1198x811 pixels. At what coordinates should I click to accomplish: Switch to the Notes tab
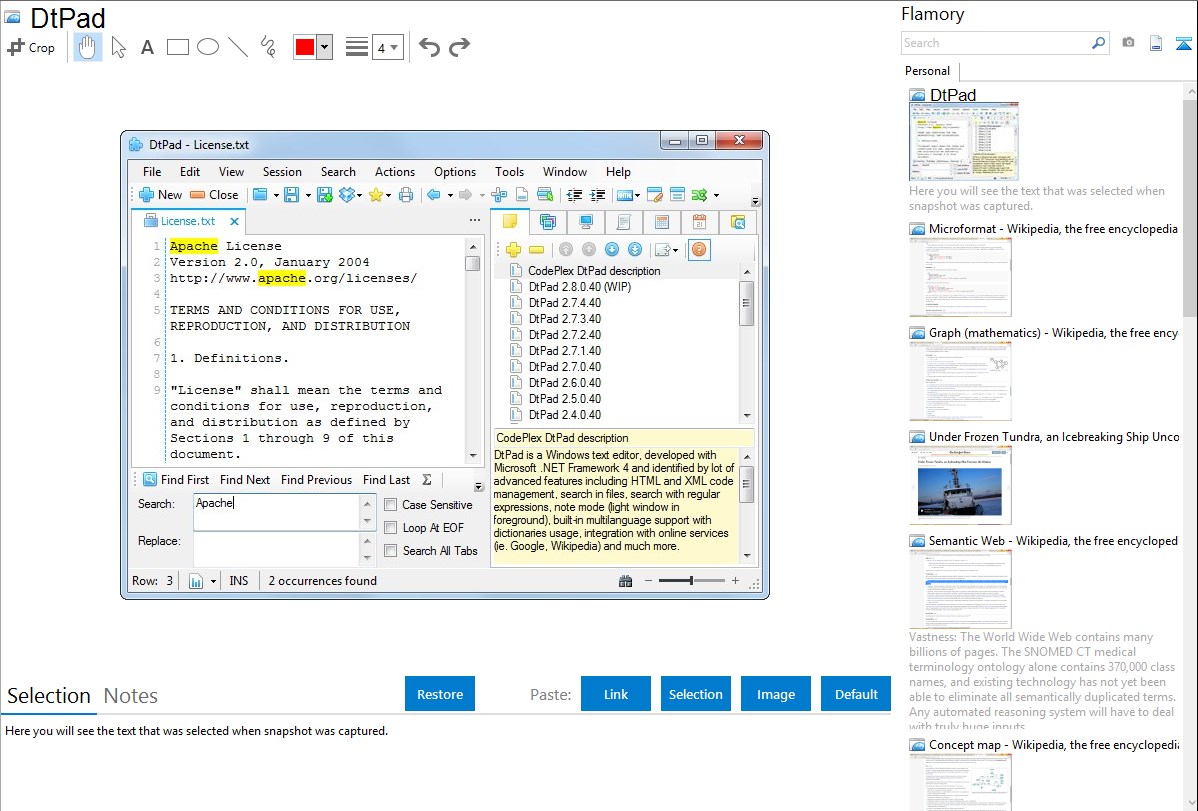[x=131, y=696]
